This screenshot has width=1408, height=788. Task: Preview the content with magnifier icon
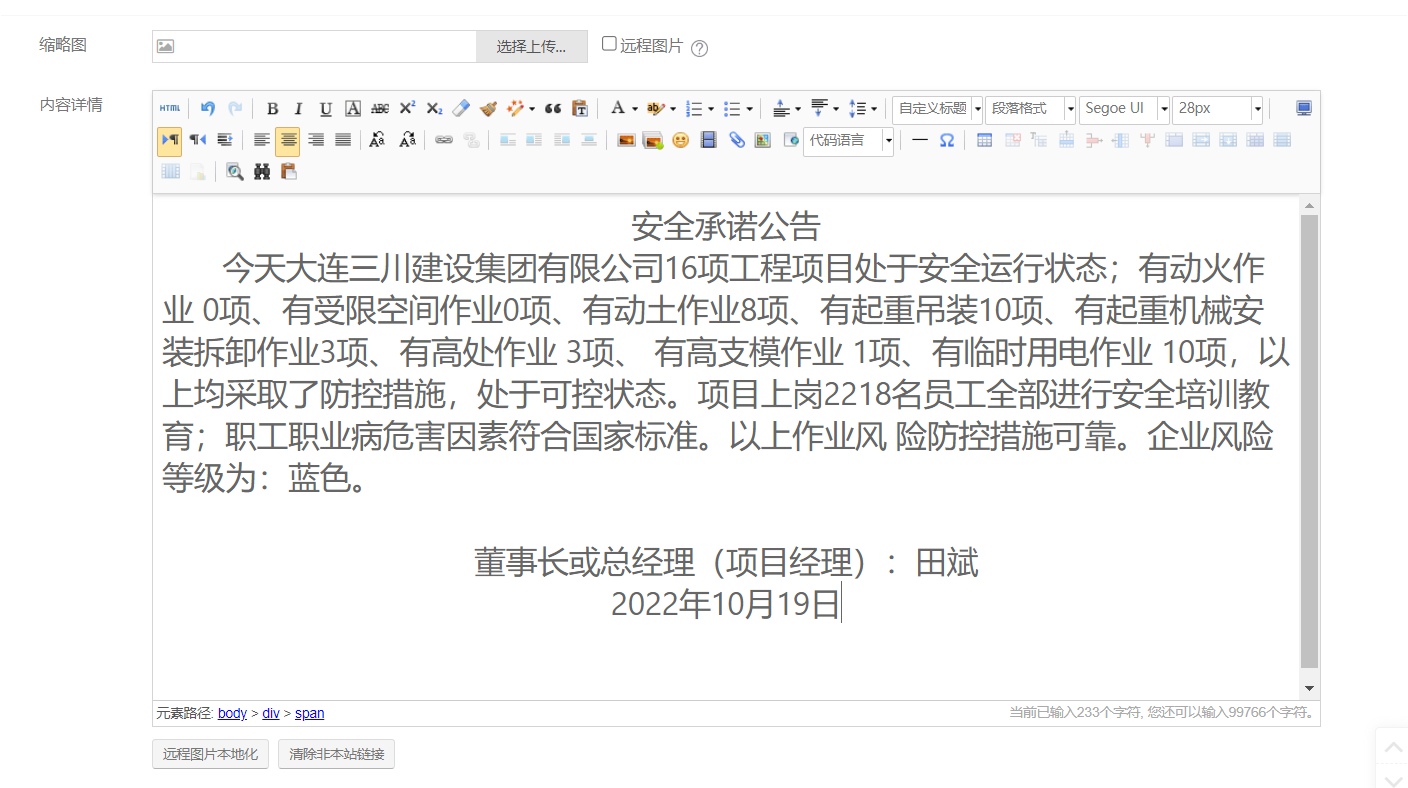(x=234, y=172)
